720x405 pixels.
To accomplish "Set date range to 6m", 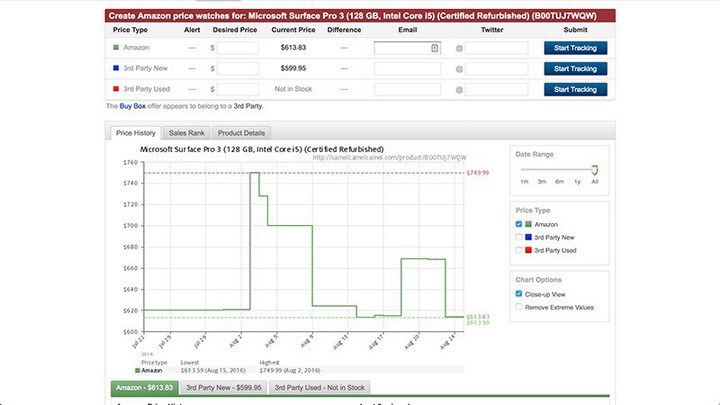I will tap(559, 182).
